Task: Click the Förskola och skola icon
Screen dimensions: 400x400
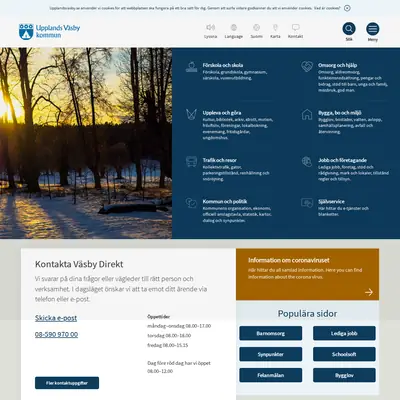Action: 191,67
